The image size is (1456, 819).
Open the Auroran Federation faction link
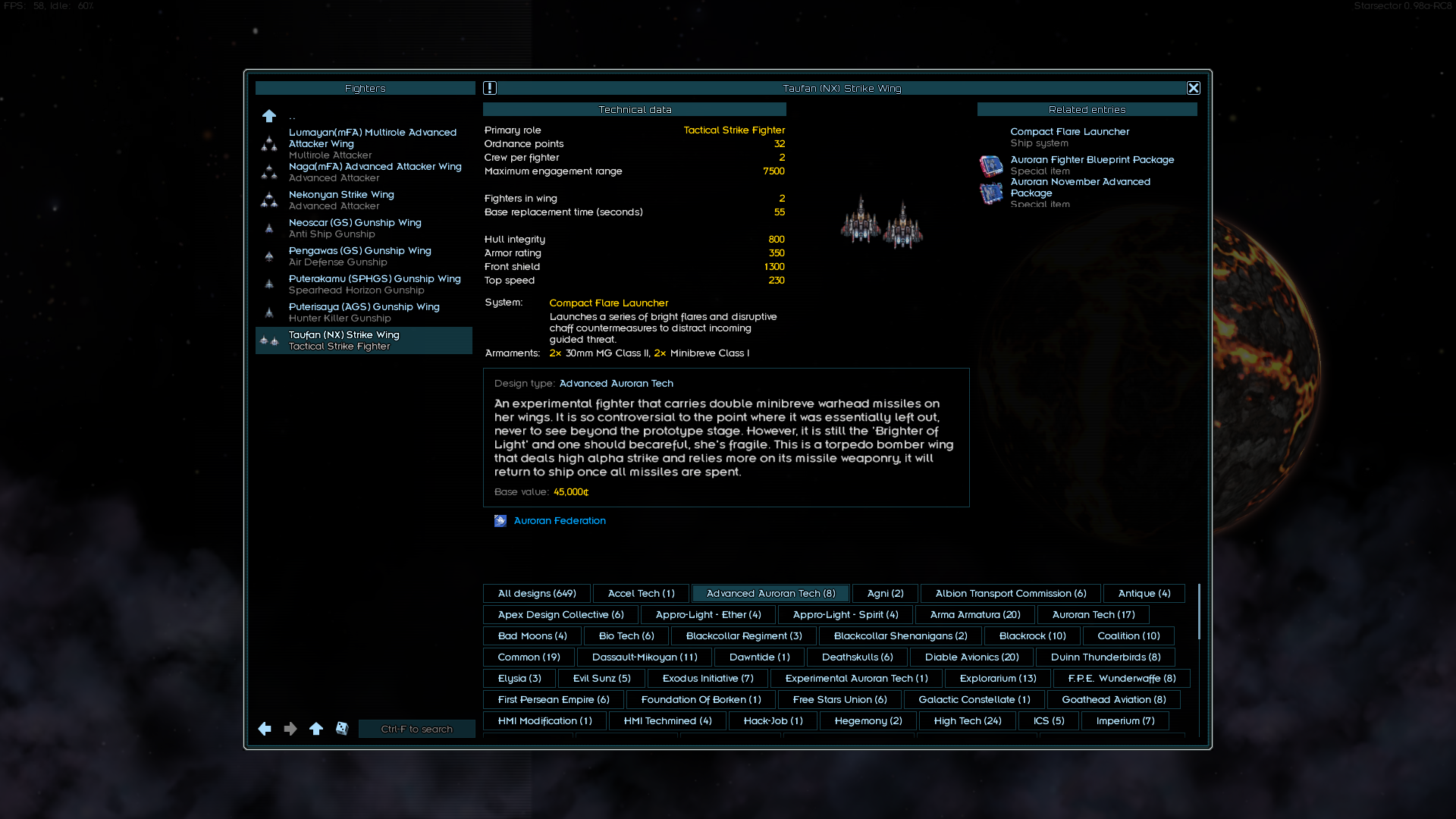point(560,521)
